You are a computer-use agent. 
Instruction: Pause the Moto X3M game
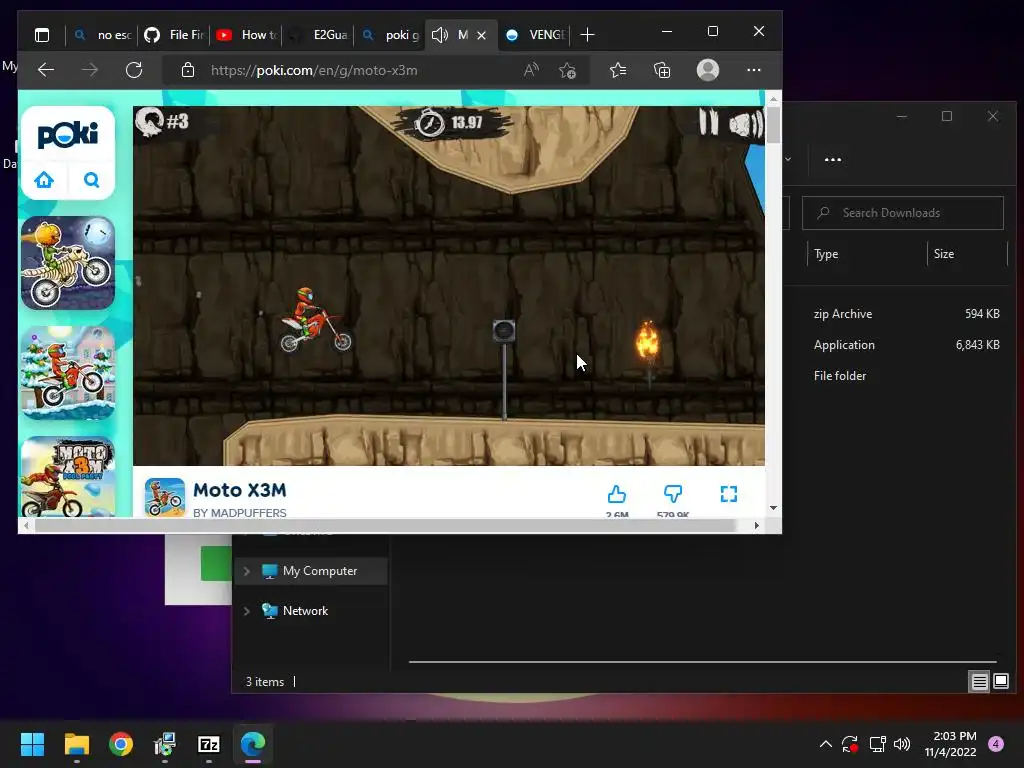coord(709,122)
